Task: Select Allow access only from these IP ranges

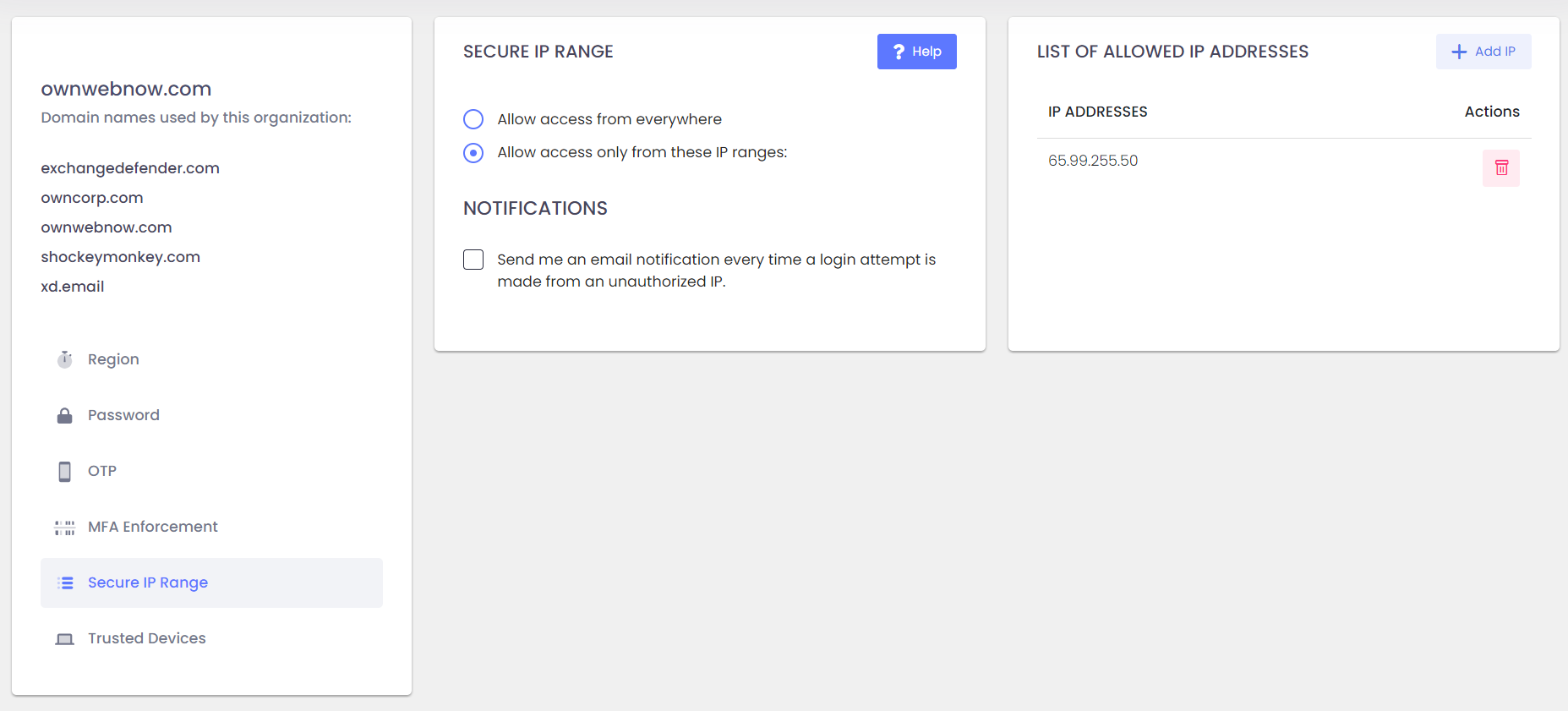Action: (473, 152)
